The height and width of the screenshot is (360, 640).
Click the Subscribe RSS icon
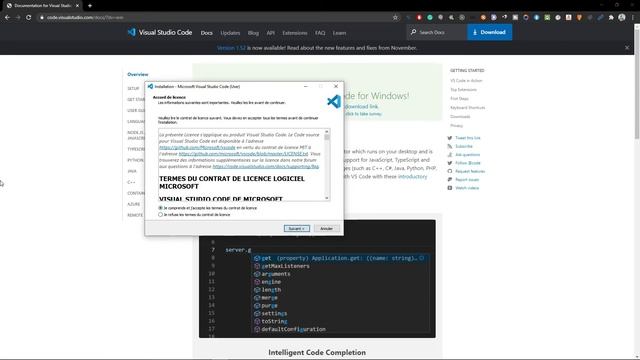point(450,146)
